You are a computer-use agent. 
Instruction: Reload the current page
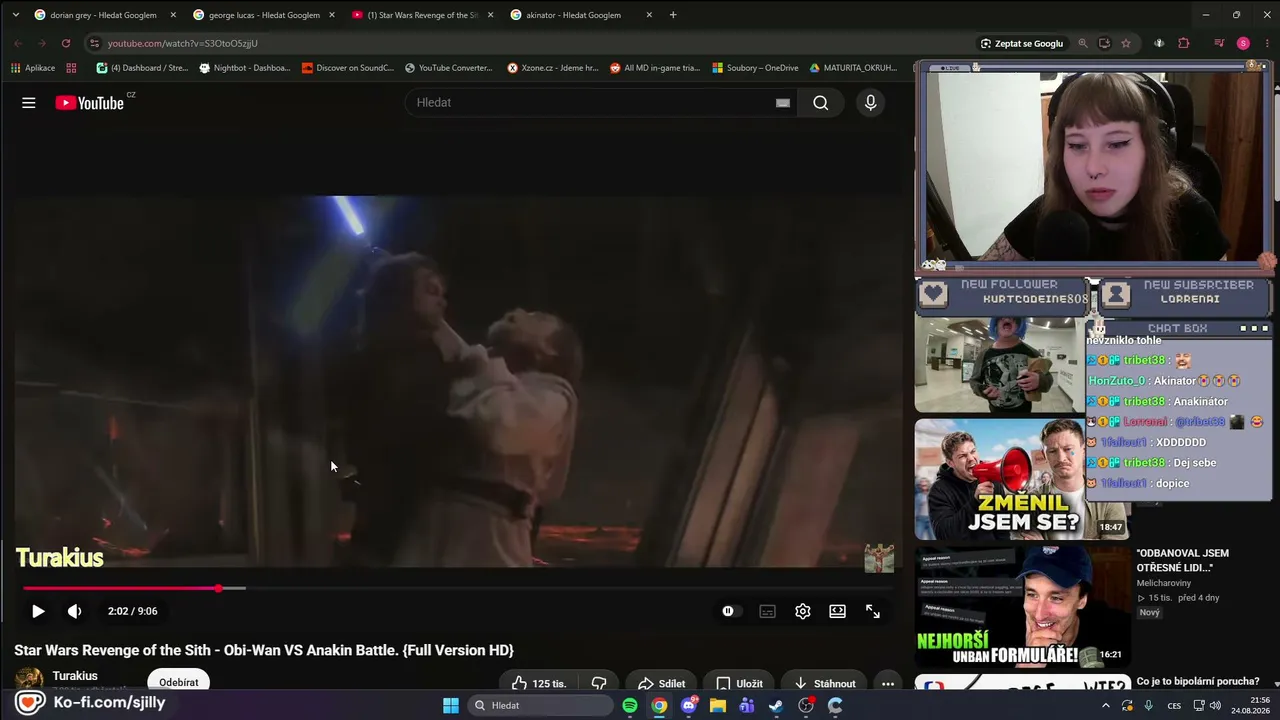66,43
